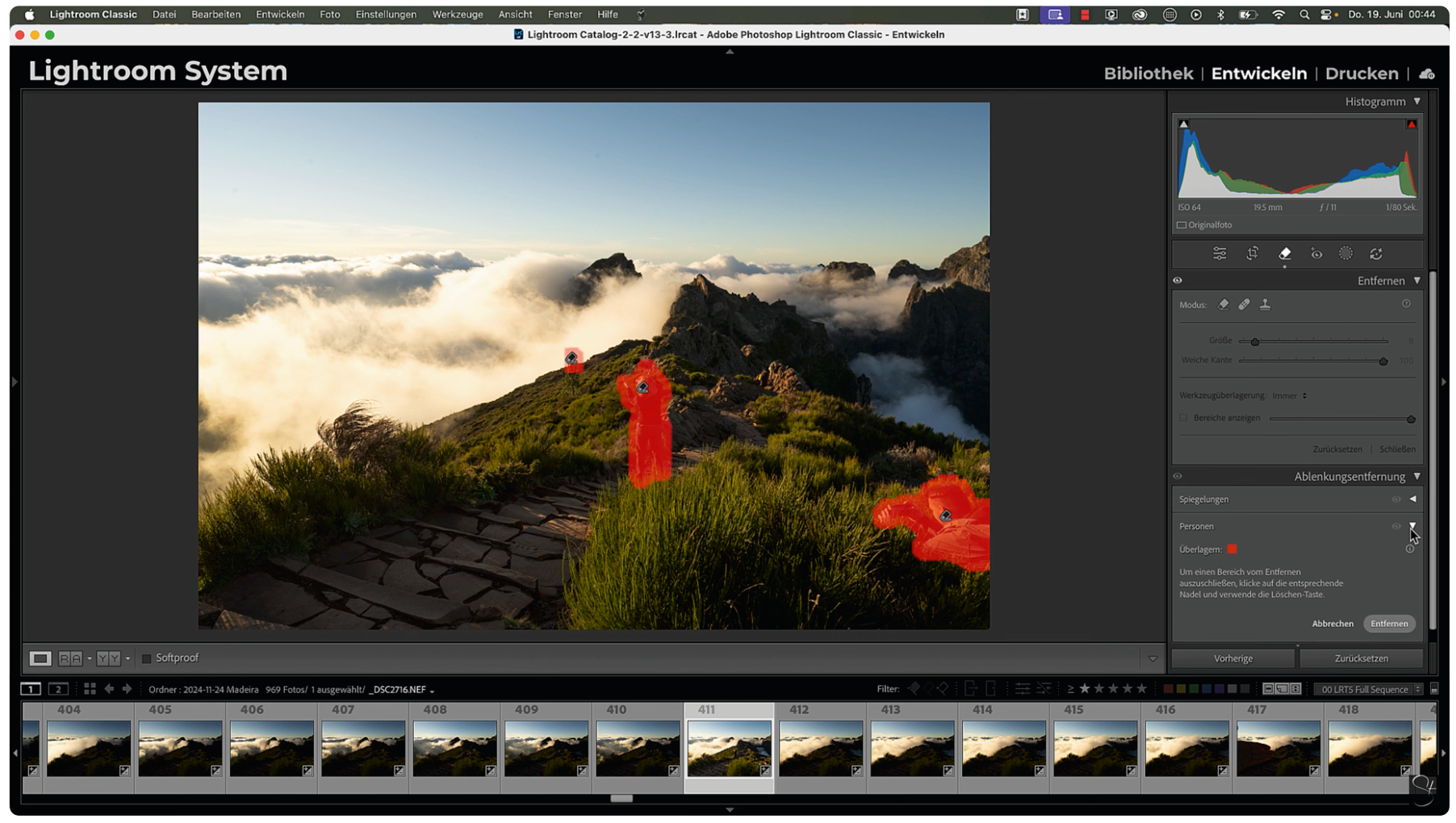Viewport: 1456px width, 823px height.
Task: Expand the Spiegelungen section
Action: coord(1412,499)
